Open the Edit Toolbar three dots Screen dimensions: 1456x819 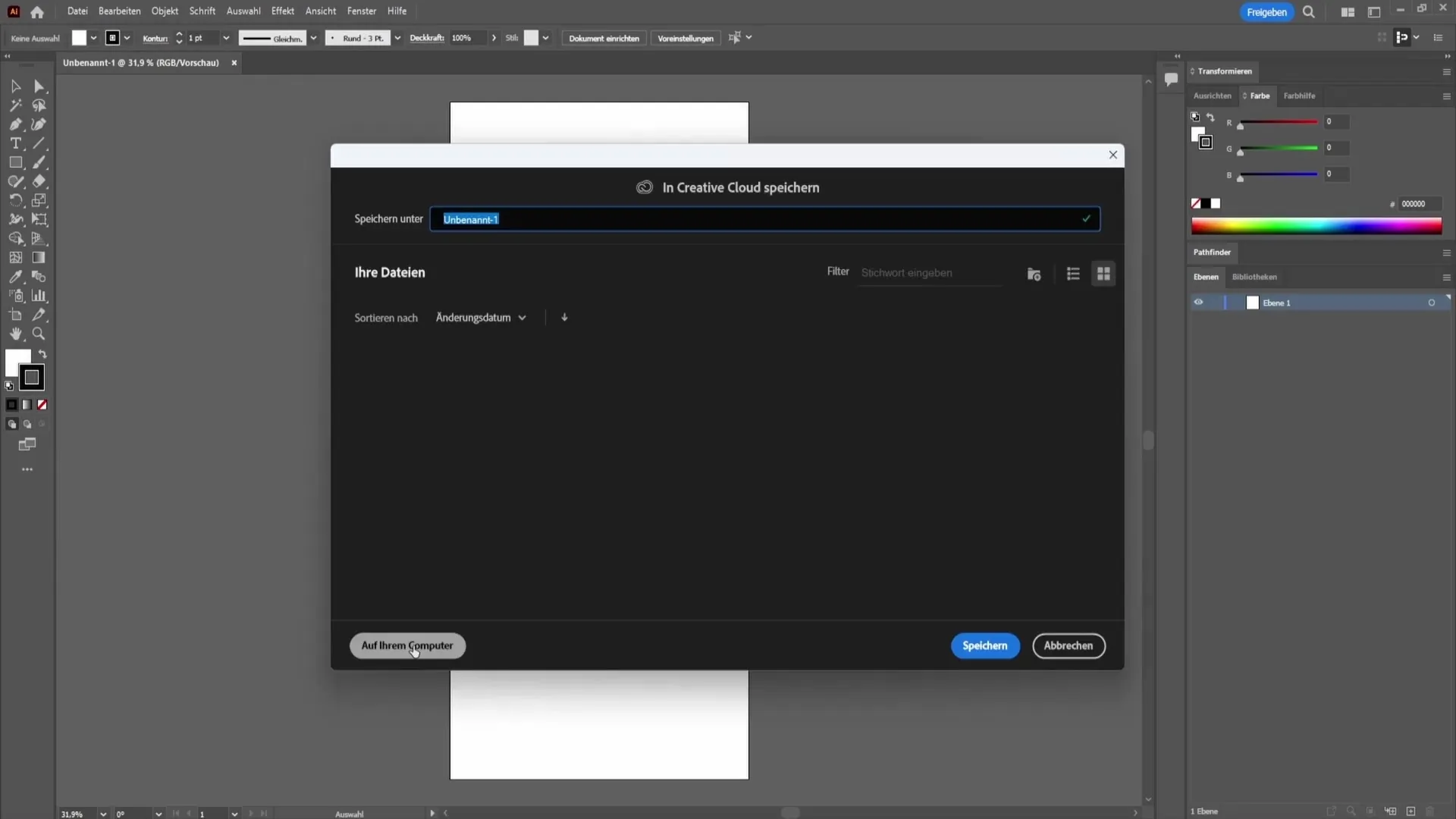click(27, 469)
